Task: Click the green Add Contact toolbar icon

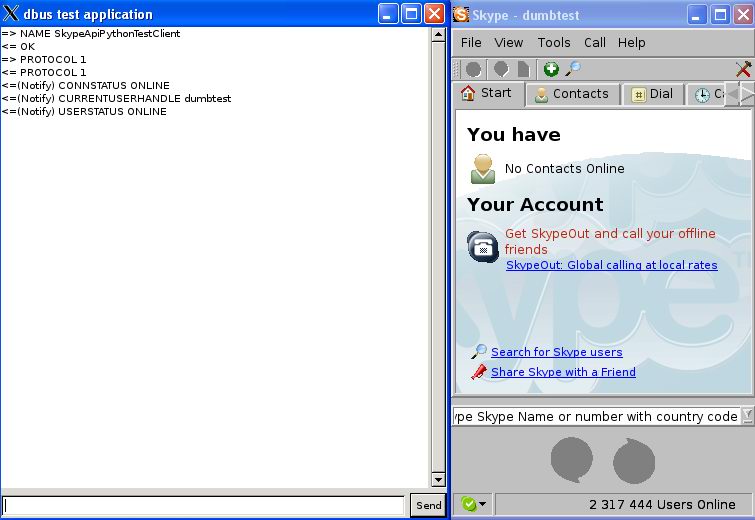Action: (x=551, y=69)
